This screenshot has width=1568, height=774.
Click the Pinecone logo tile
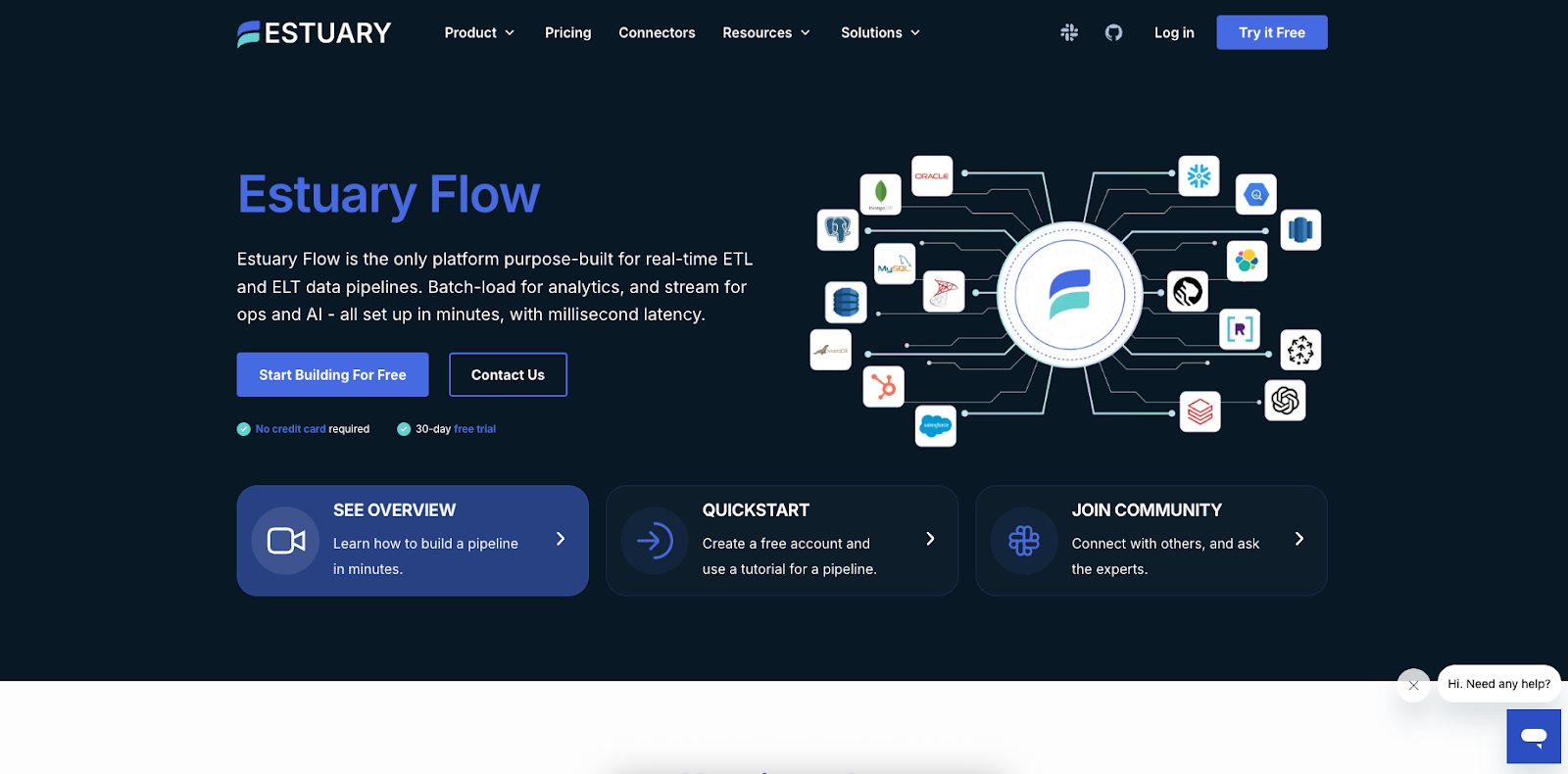(x=1300, y=350)
